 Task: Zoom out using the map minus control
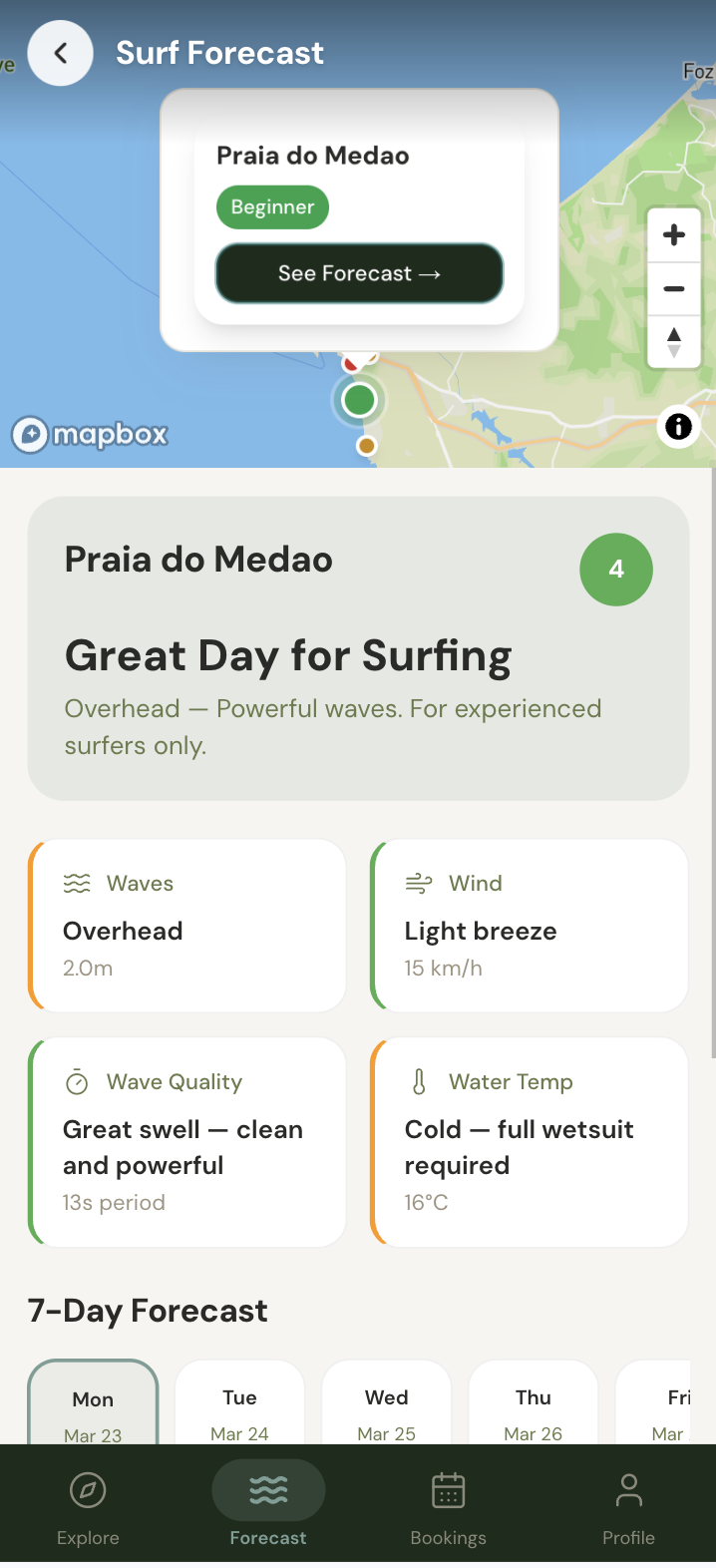[x=674, y=288]
